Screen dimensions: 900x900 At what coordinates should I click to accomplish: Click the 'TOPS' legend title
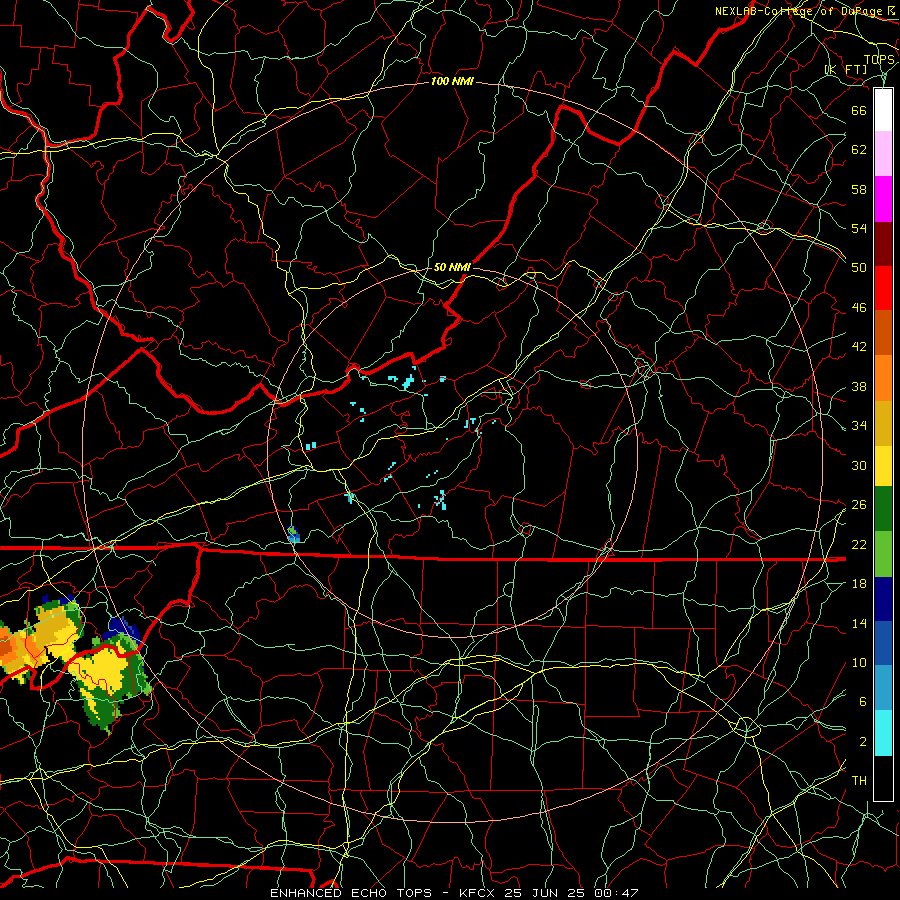pos(879,60)
